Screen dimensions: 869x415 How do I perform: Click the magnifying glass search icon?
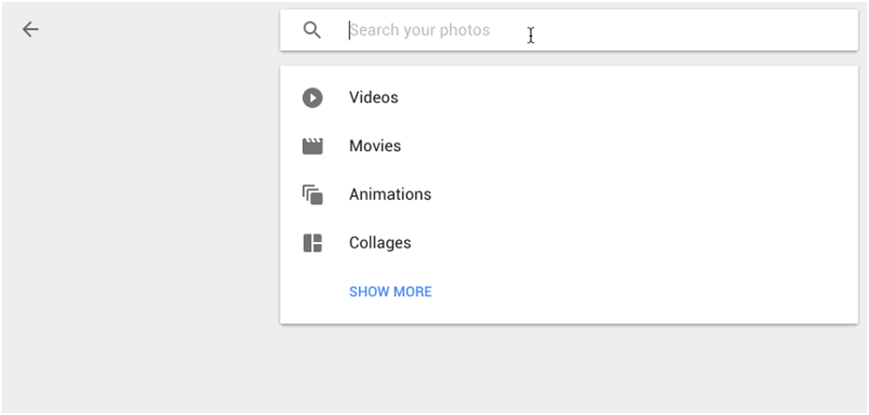point(312,30)
